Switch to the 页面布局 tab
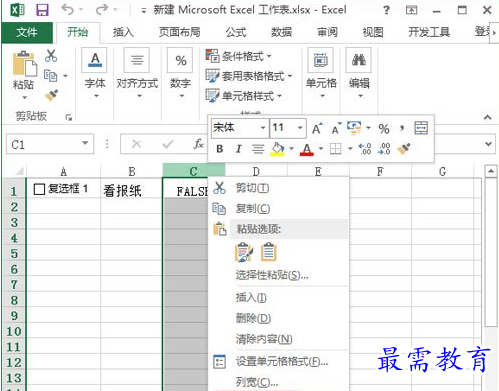 pos(179,32)
